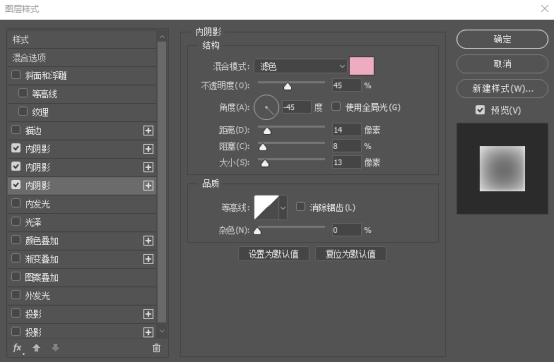Expand the 等高线 contour picker arrow
This screenshot has height=363, width=554.
(x=283, y=207)
